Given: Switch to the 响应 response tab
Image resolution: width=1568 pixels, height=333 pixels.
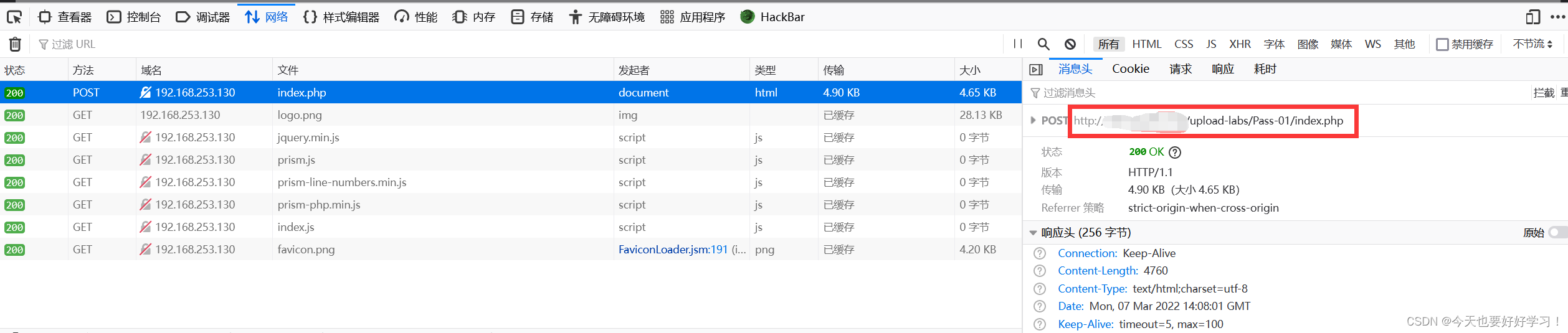Looking at the screenshot, I should (x=1223, y=69).
